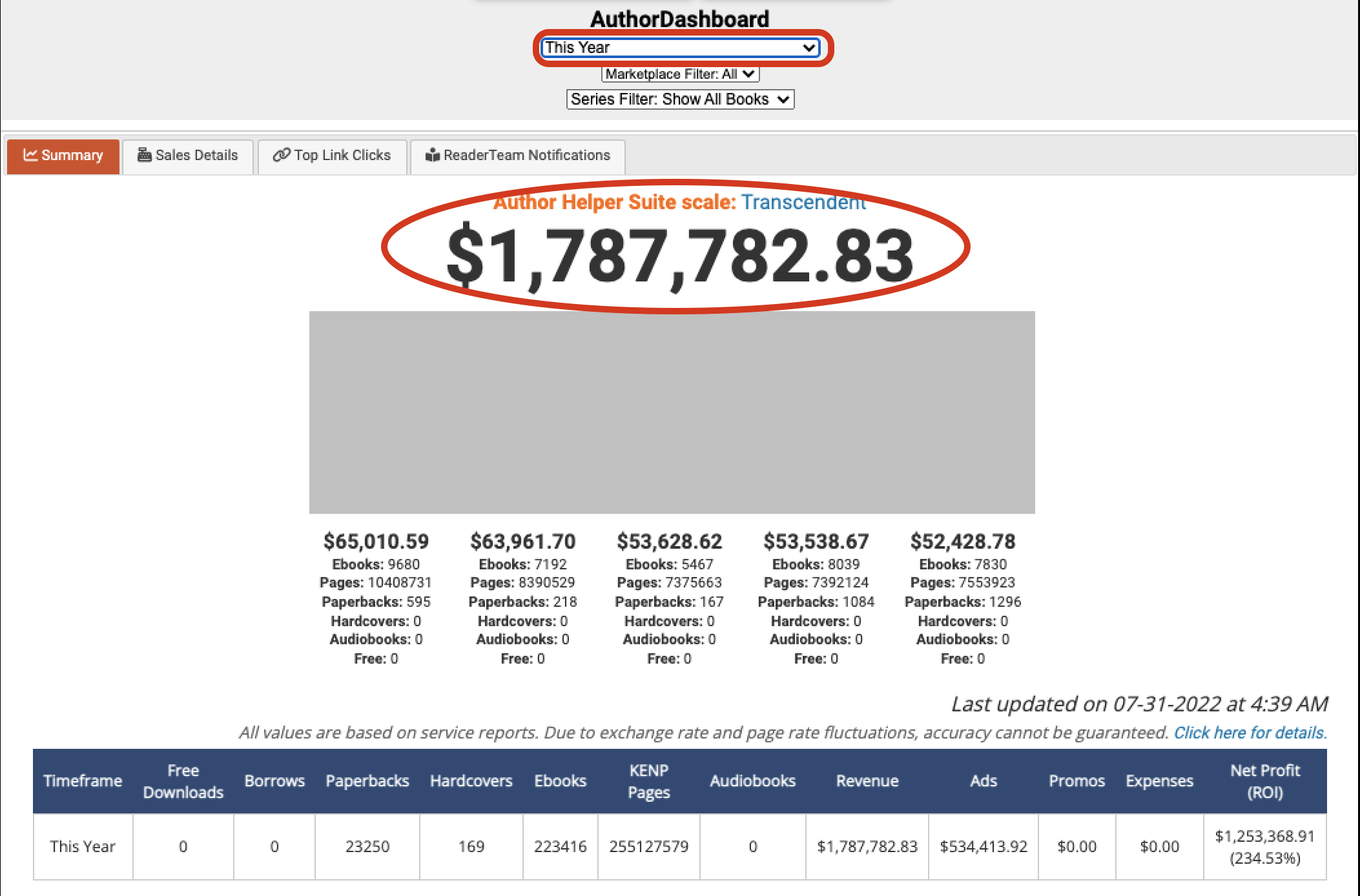Click the Transcendent scale label
Image resolution: width=1360 pixels, height=896 pixels.
tap(804, 202)
